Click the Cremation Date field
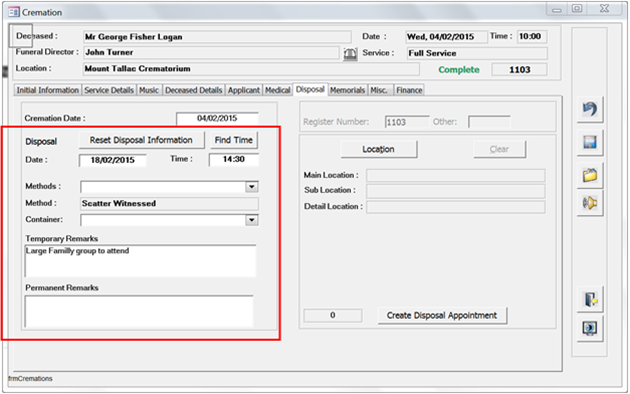 point(217,118)
